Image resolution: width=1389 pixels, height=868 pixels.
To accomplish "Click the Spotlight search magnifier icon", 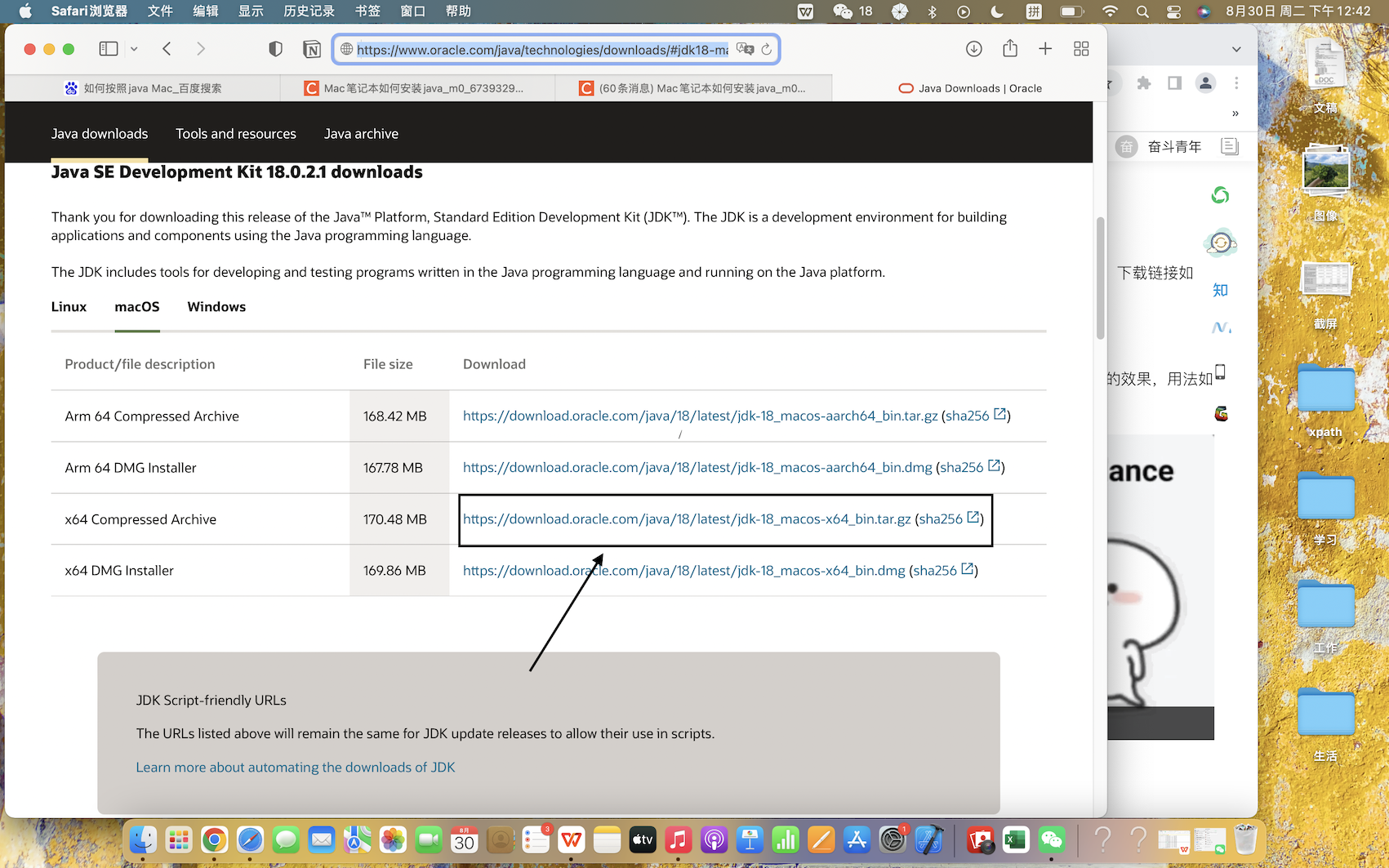I will click(x=1142, y=11).
